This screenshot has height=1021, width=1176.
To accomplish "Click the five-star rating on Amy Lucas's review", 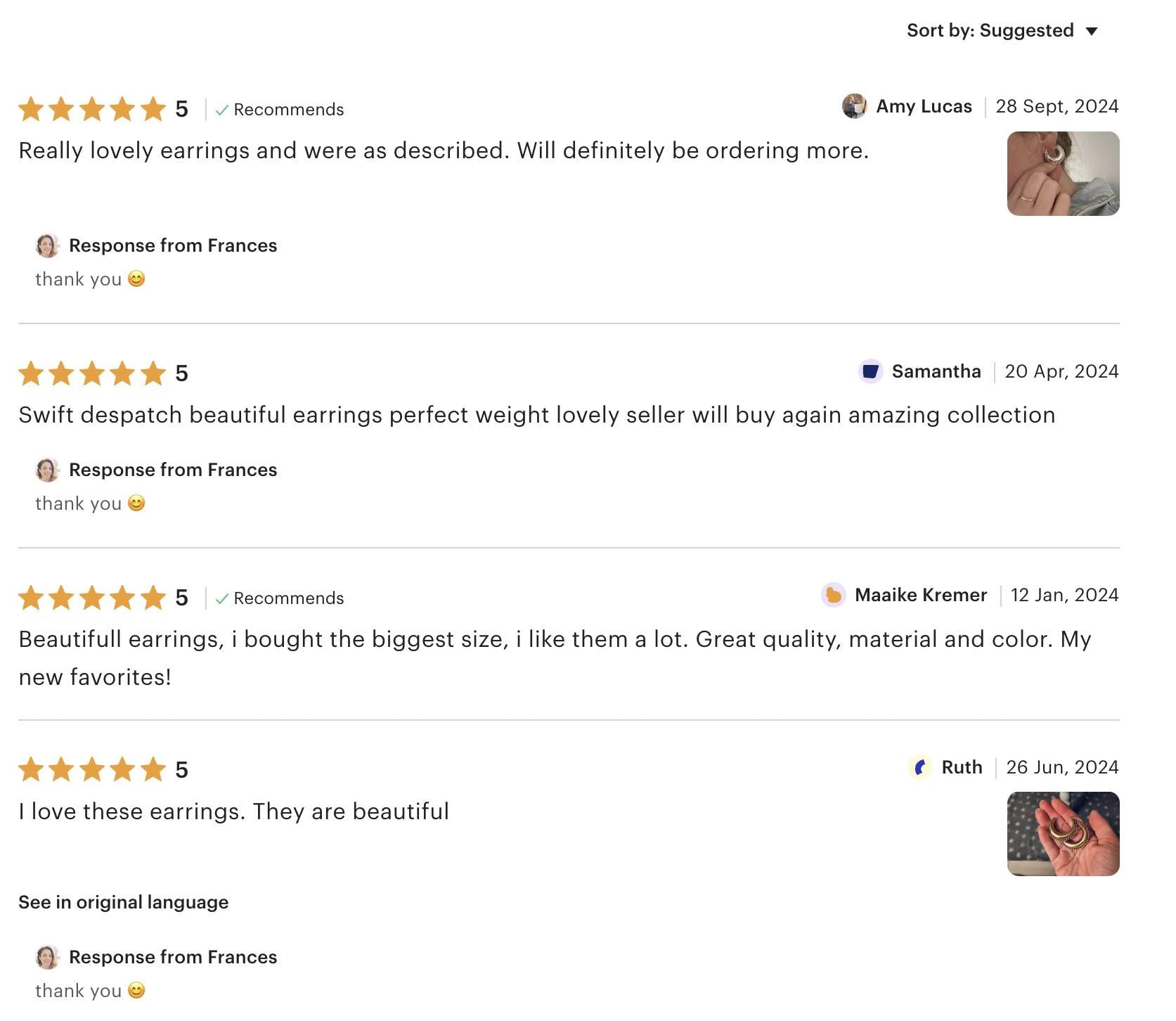I will click(x=92, y=110).
